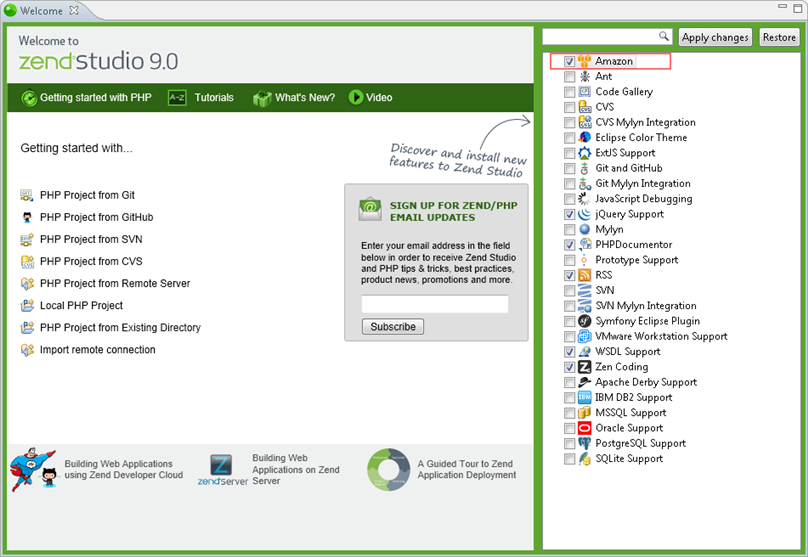Open the Getting started with PHP tab
Viewport: 808px width, 557px height.
[87, 97]
